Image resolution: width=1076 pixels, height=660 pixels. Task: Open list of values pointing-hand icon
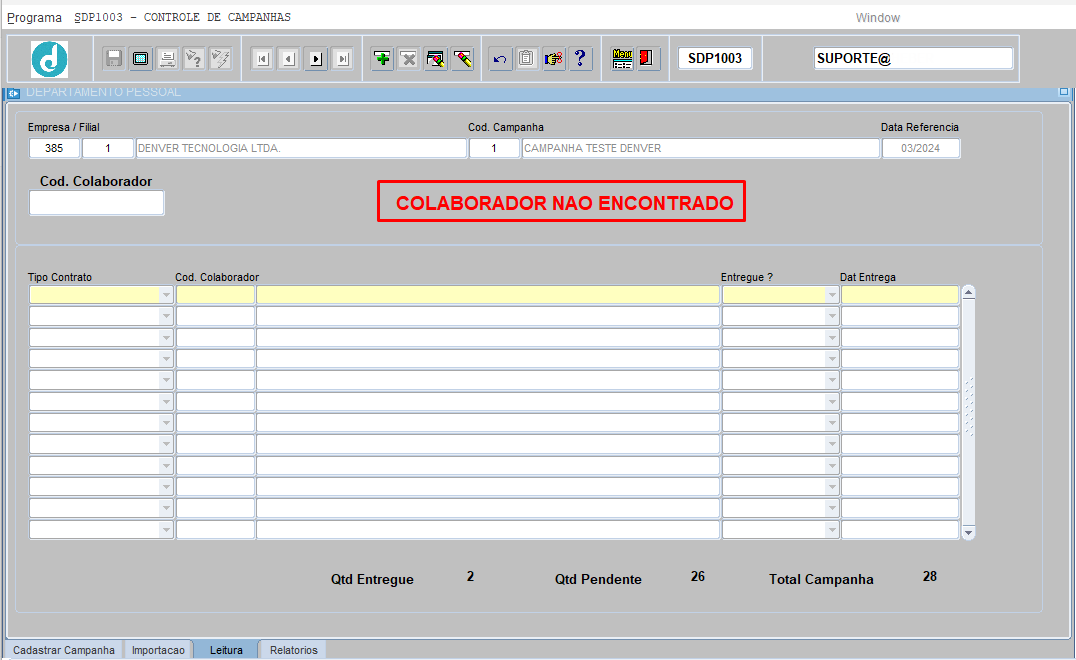click(x=554, y=59)
